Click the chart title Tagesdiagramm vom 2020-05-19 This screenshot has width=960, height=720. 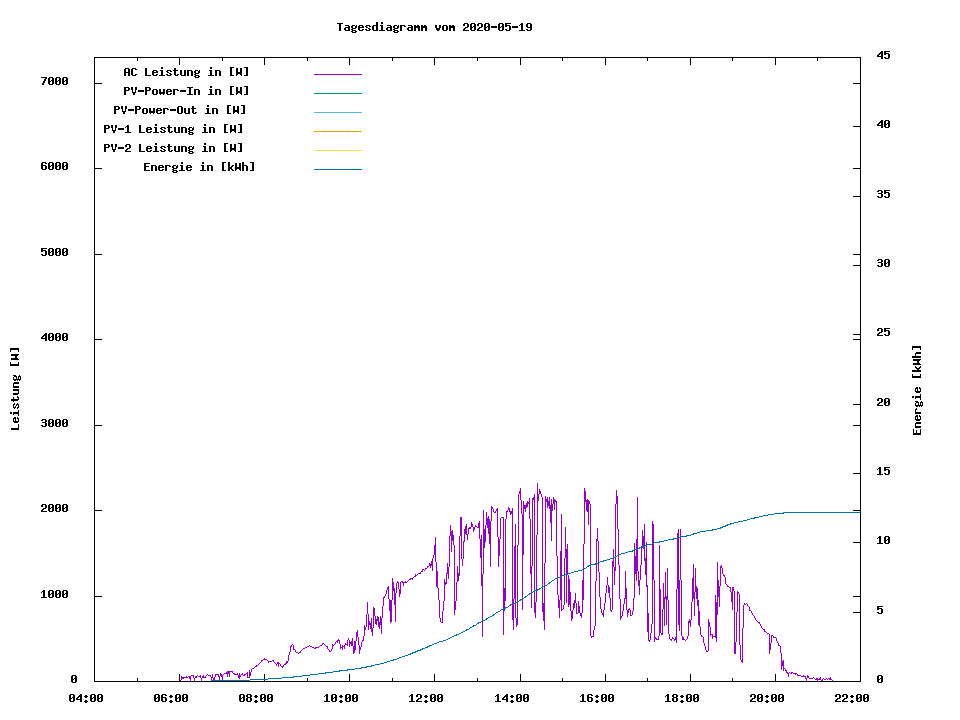pos(434,27)
